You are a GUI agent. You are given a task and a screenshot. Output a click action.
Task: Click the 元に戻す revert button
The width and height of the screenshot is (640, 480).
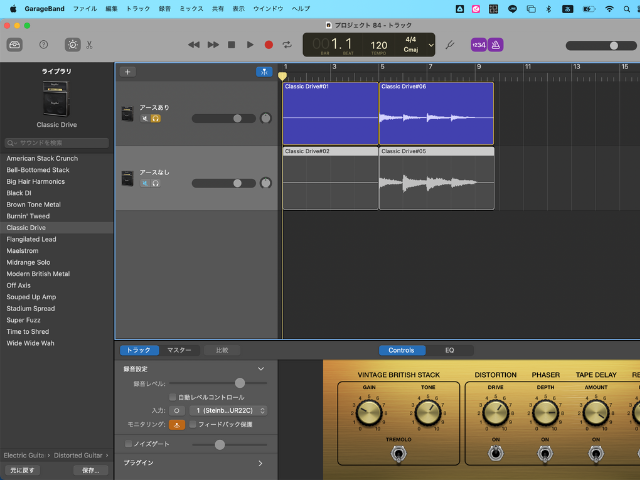coord(22,470)
